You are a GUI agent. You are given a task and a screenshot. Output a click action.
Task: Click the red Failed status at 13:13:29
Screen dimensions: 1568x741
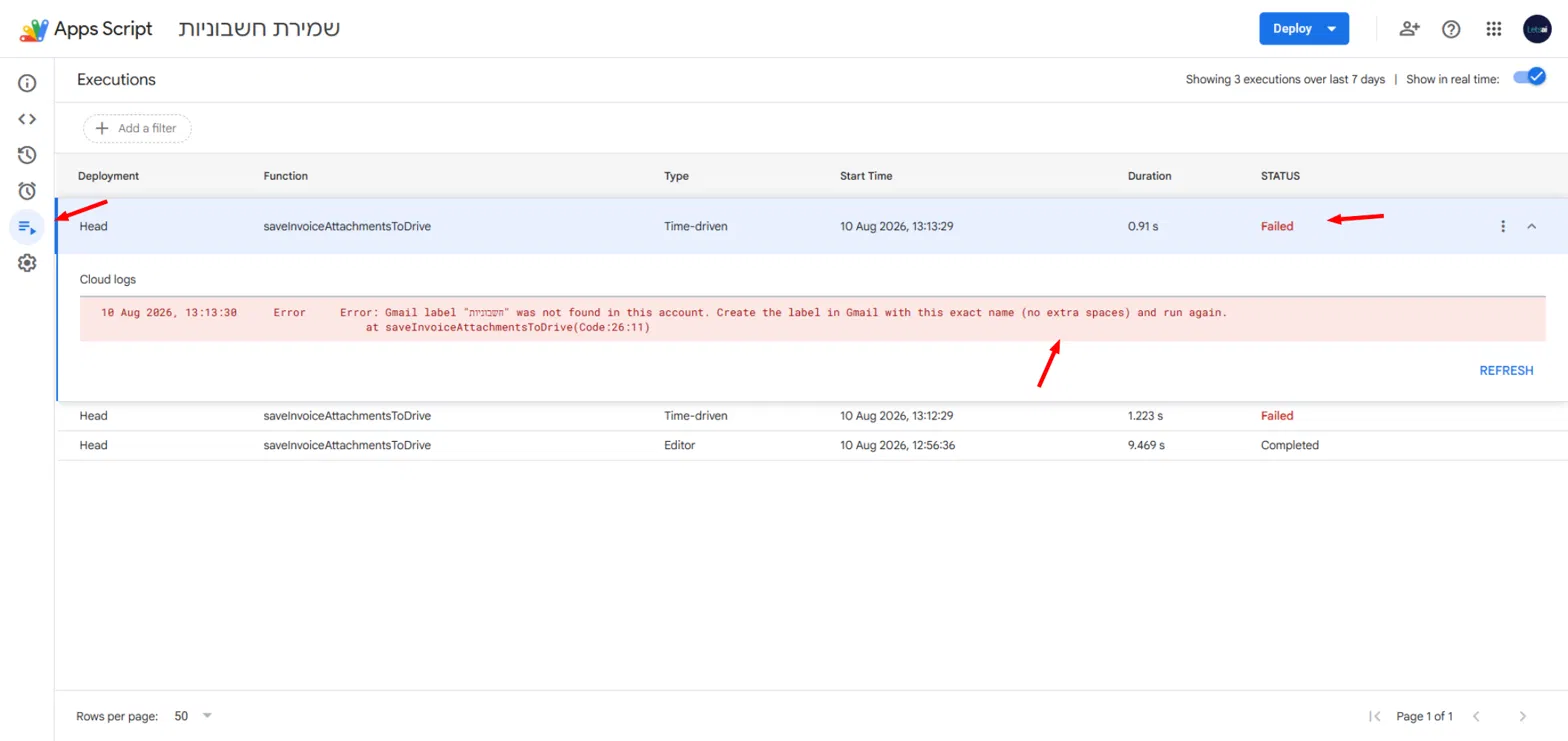click(x=1277, y=227)
